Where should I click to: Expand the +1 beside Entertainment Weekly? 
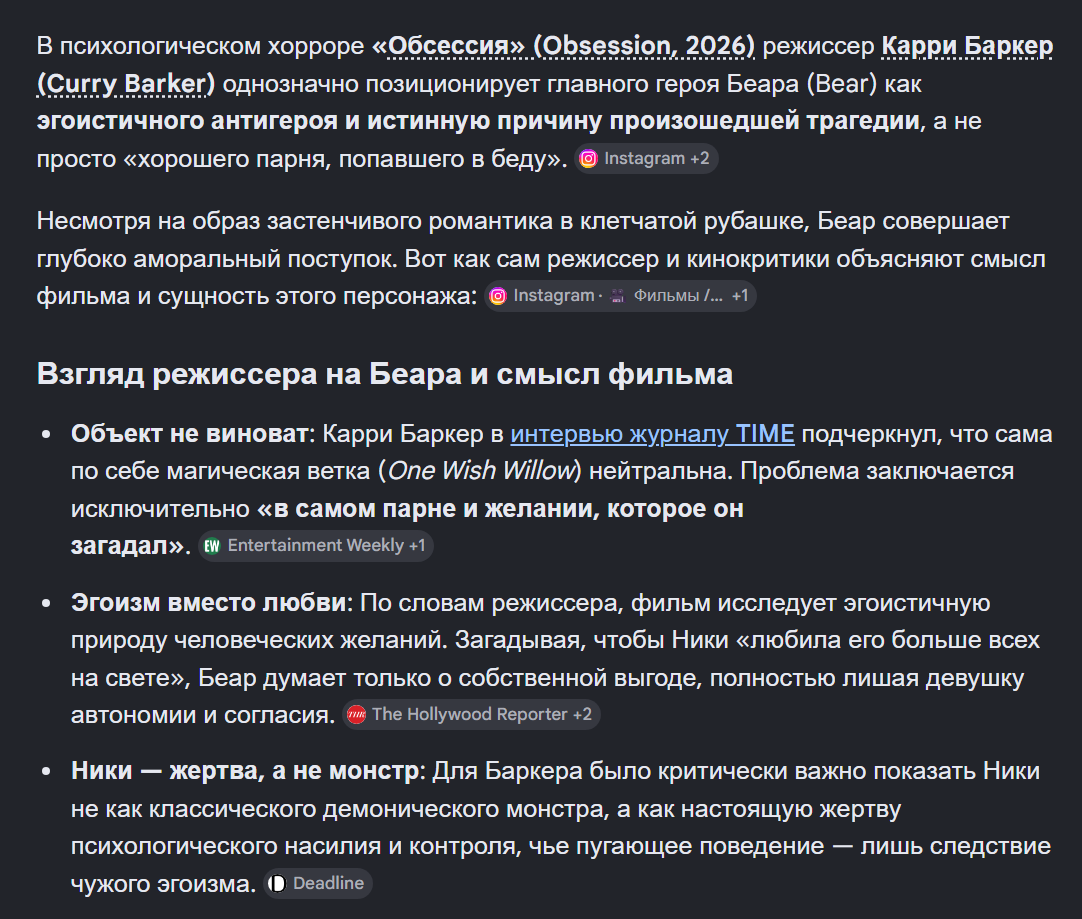click(417, 546)
